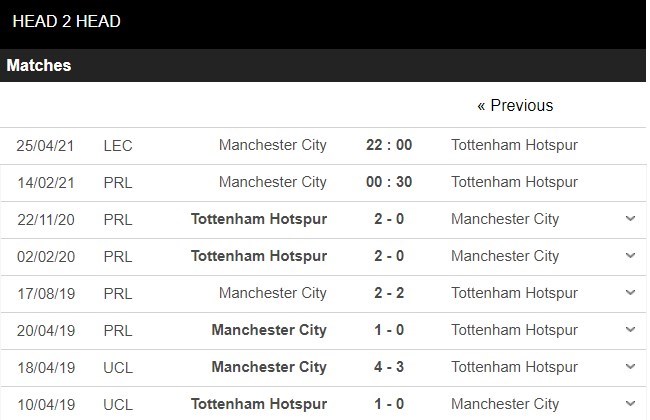Click the LEC competition label
Screen dimensions: 650x420
click(x=118, y=145)
